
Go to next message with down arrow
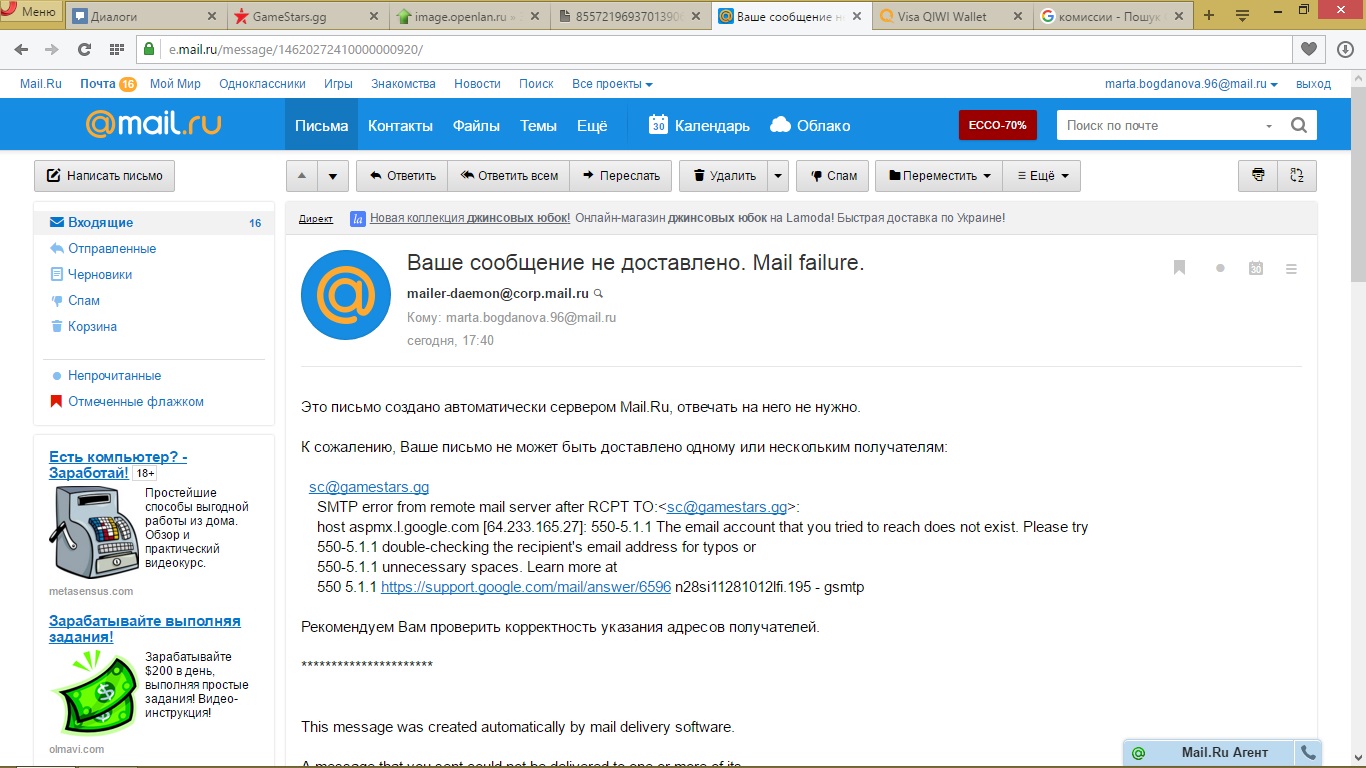tap(333, 176)
